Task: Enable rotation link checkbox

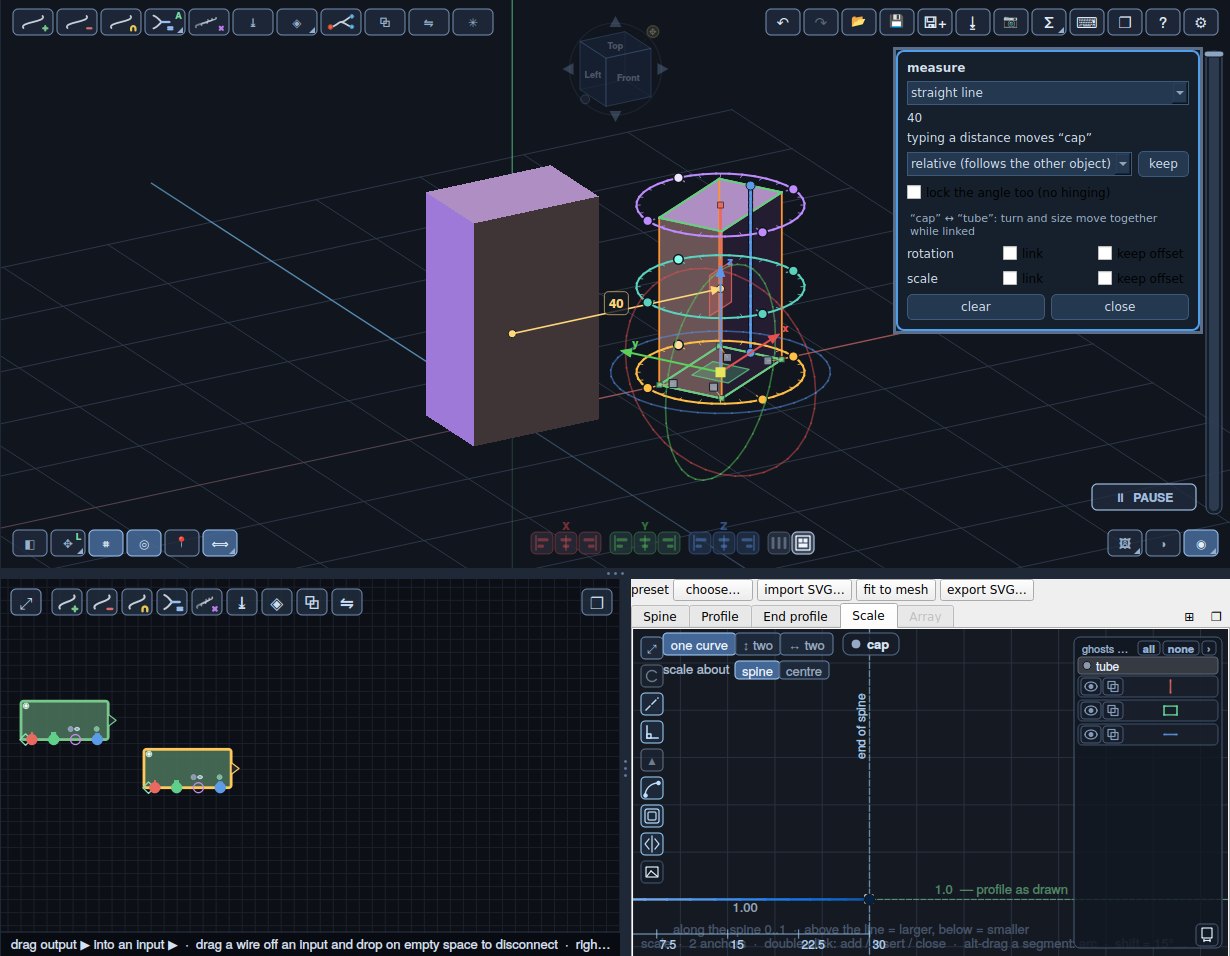Action: (x=1010, y=253)
